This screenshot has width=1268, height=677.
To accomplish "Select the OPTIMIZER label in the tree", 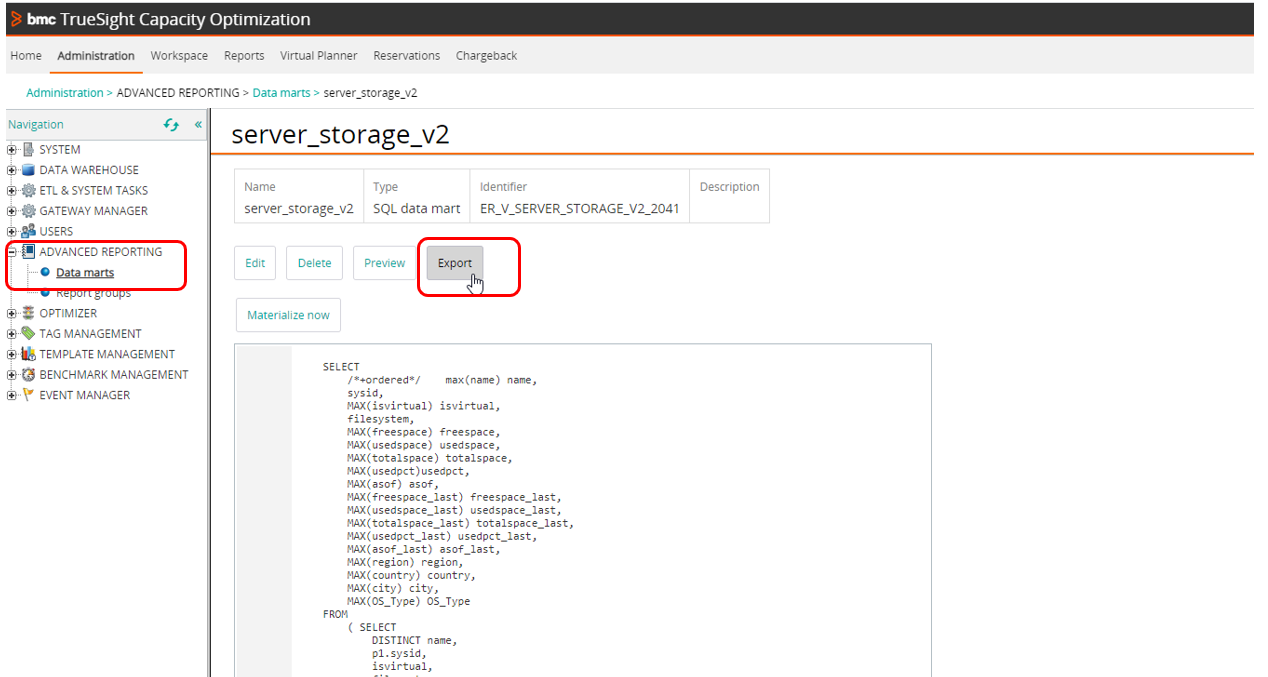I will 68,313.
